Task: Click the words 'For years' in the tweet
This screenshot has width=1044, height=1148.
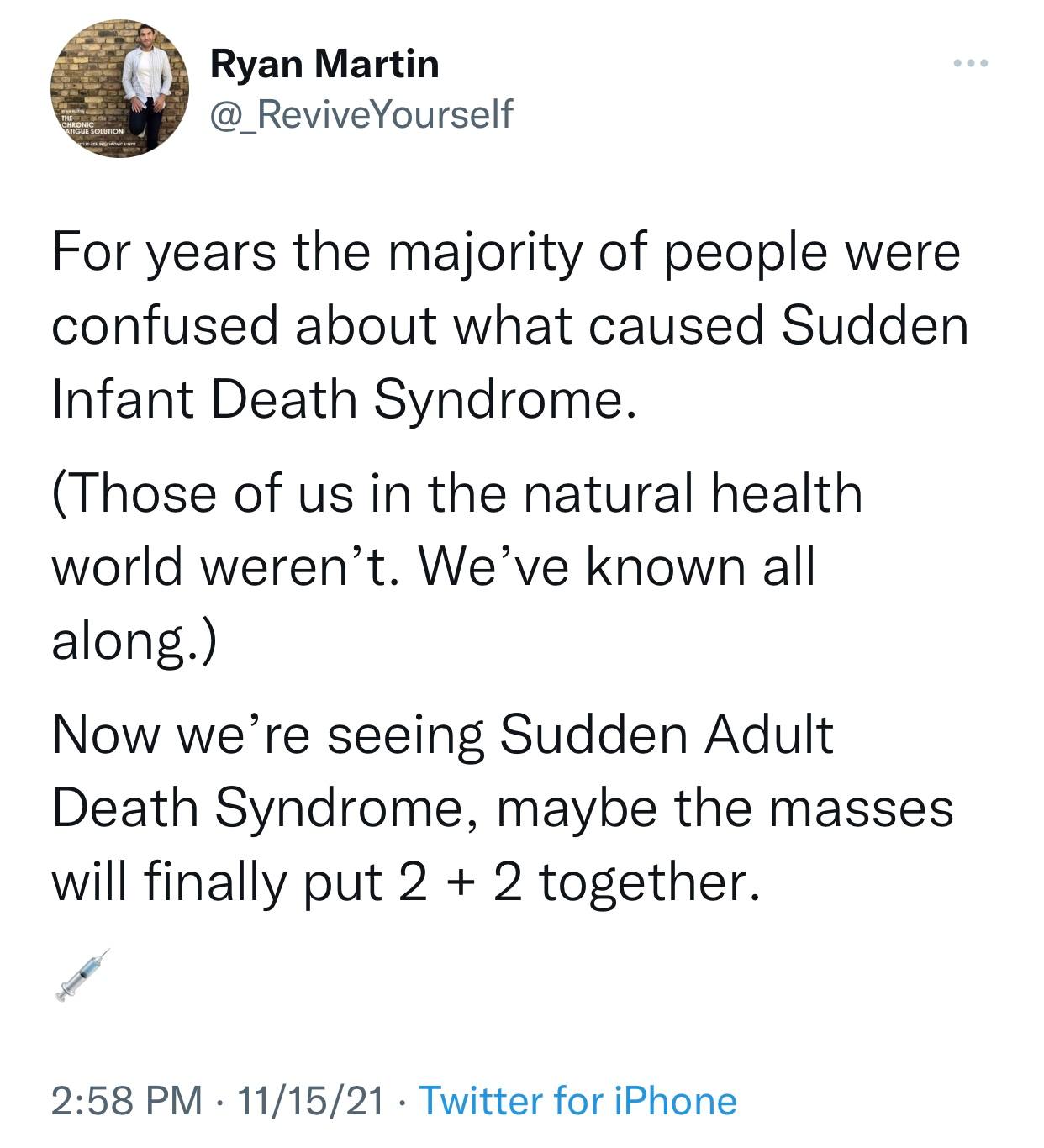Action: [164, 251]
